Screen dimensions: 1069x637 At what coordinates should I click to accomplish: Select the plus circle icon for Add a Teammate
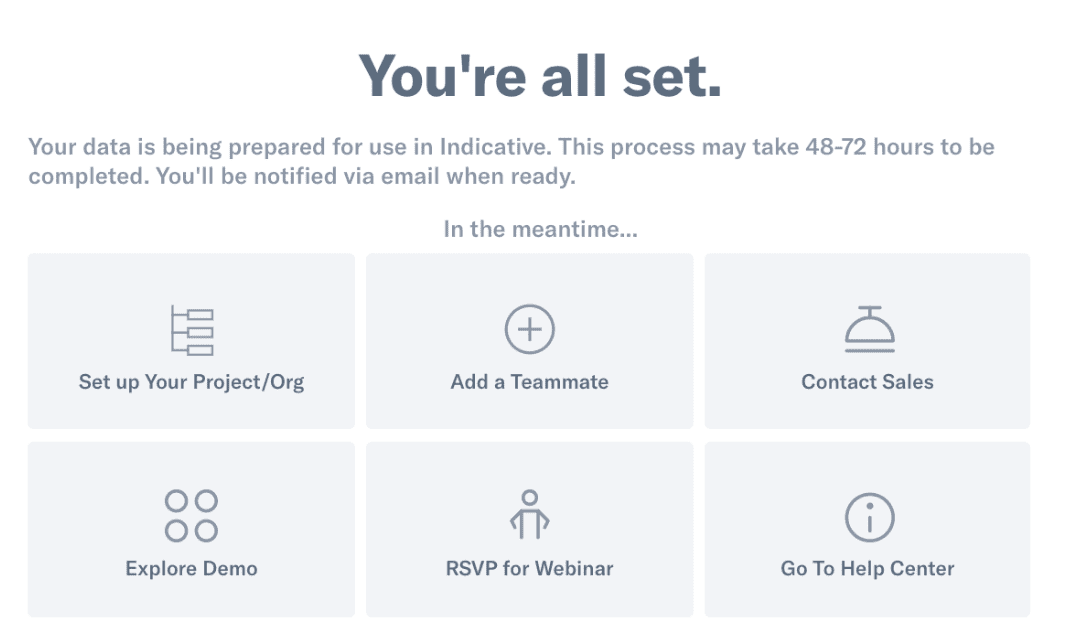529,328
